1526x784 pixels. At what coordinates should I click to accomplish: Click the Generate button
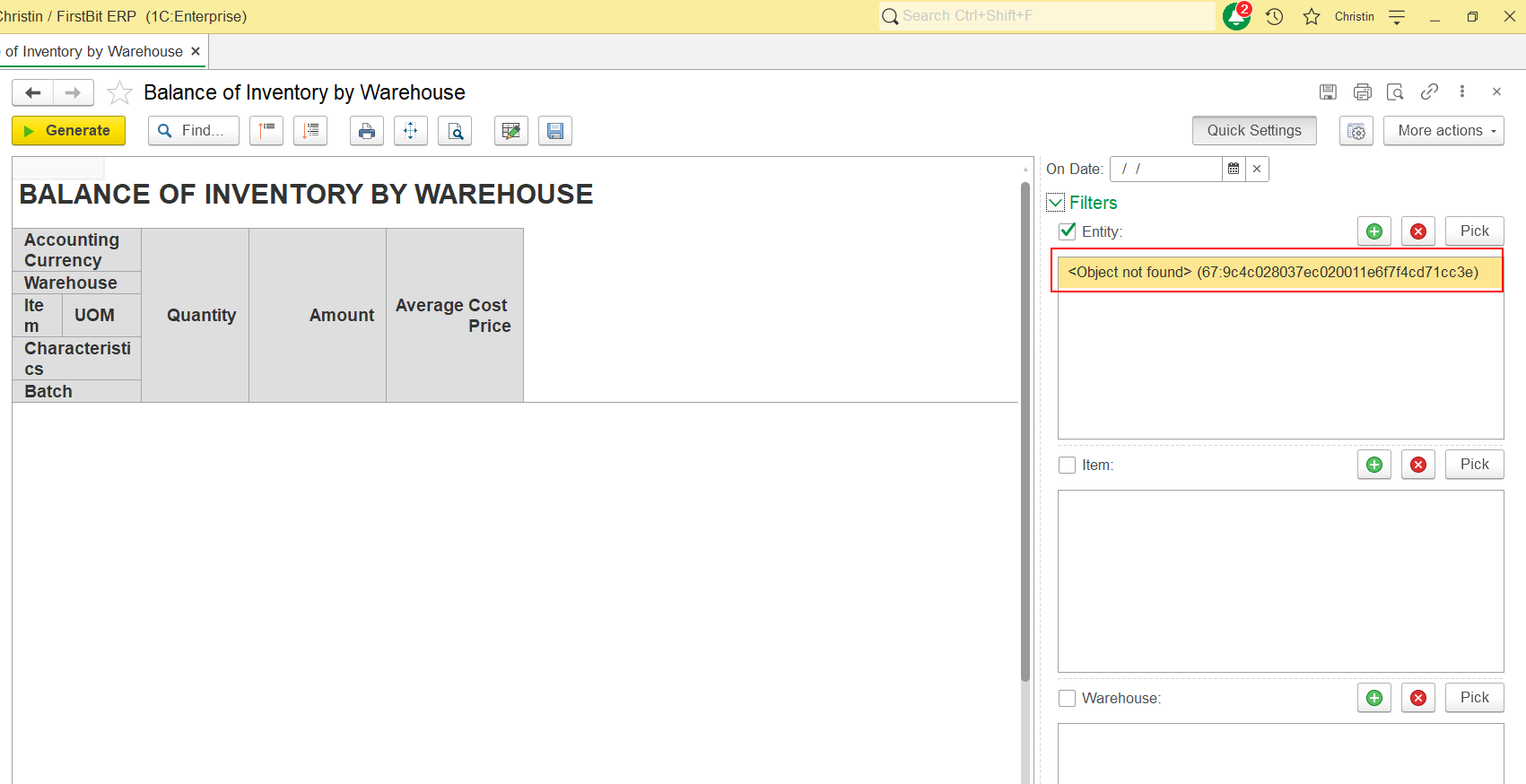(68, 131)
